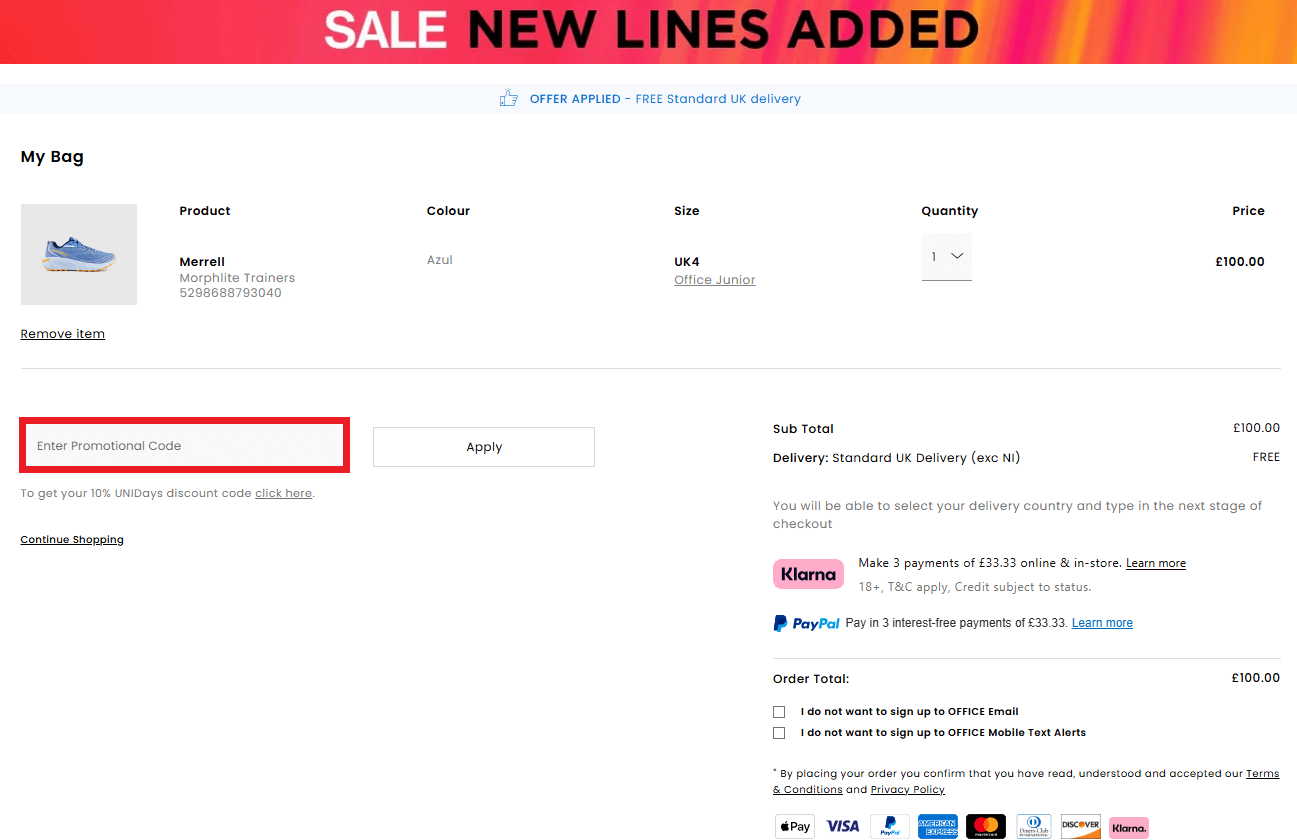Click the Remove item link

coord(63,334)
